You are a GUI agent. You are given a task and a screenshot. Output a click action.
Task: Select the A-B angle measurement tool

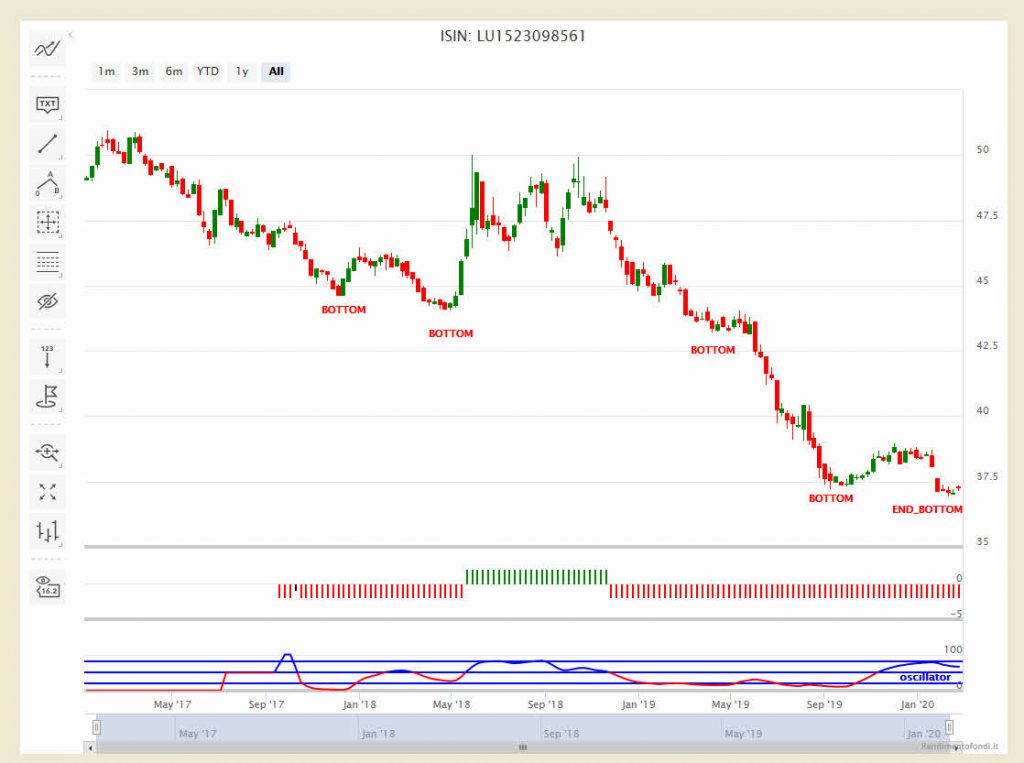[x=47, y=185]
